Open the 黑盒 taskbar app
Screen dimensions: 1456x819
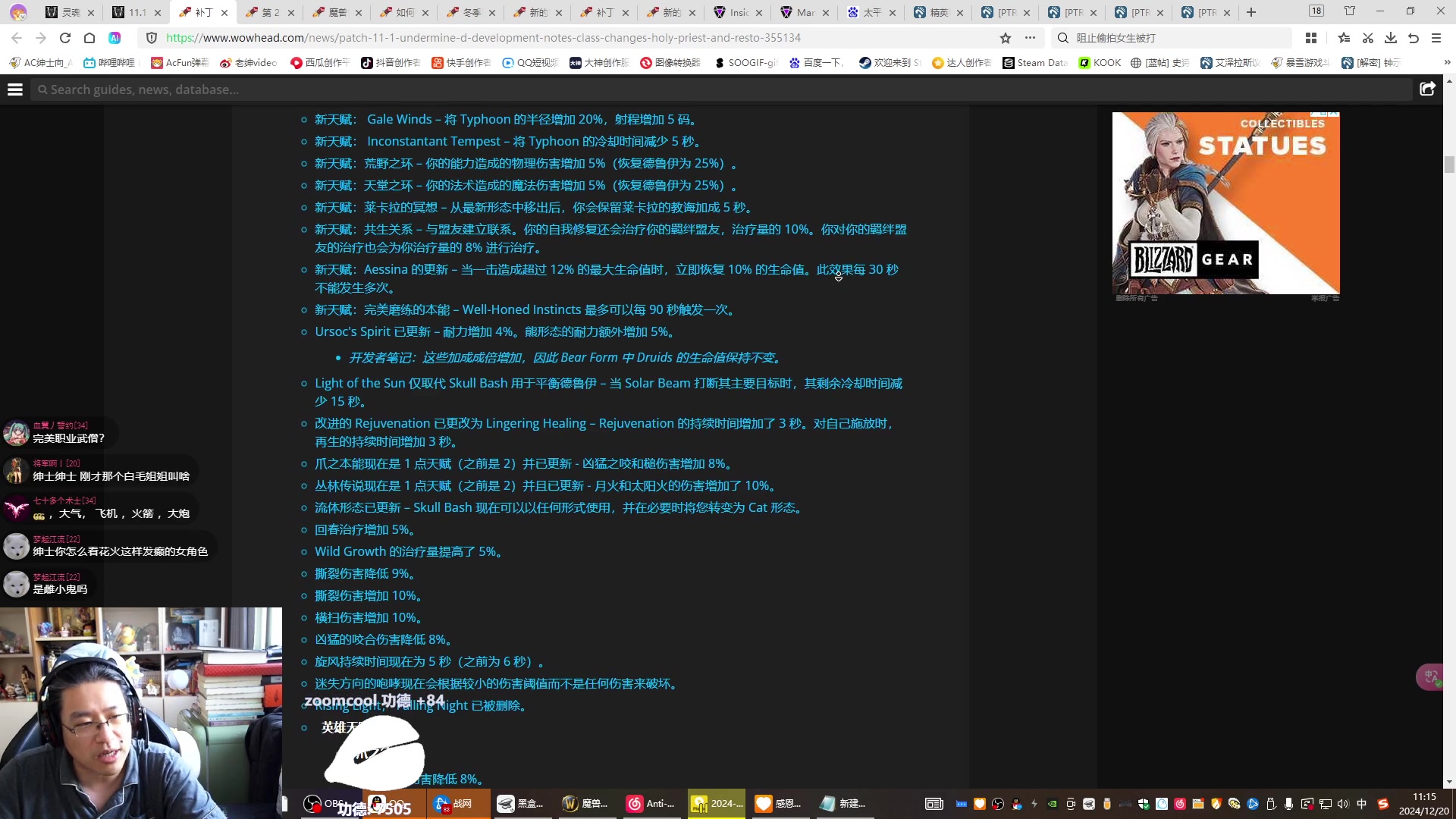[x=519, y=804]
